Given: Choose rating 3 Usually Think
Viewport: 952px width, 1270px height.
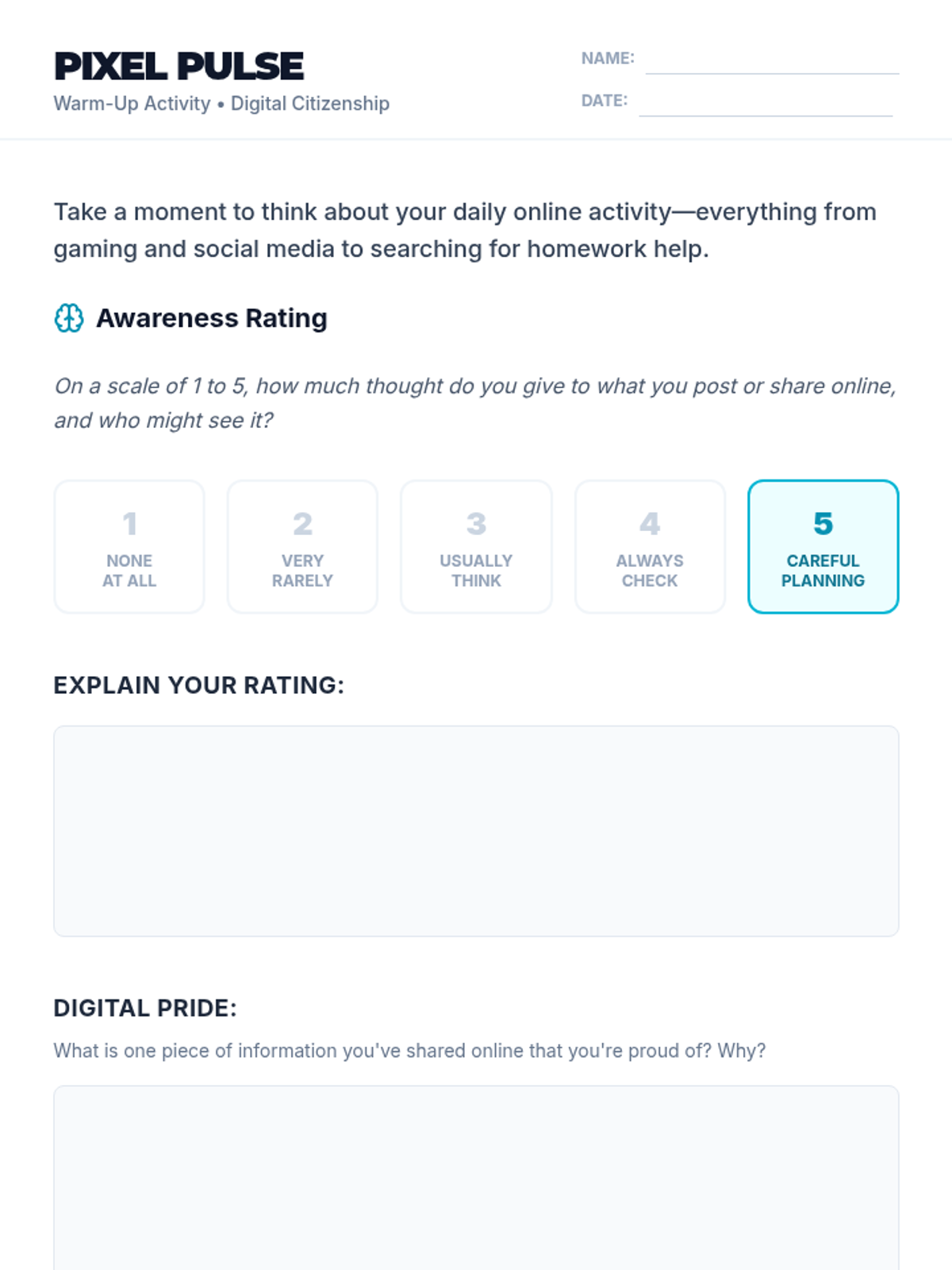Looking at the screenshot, I should coord(476,547).
